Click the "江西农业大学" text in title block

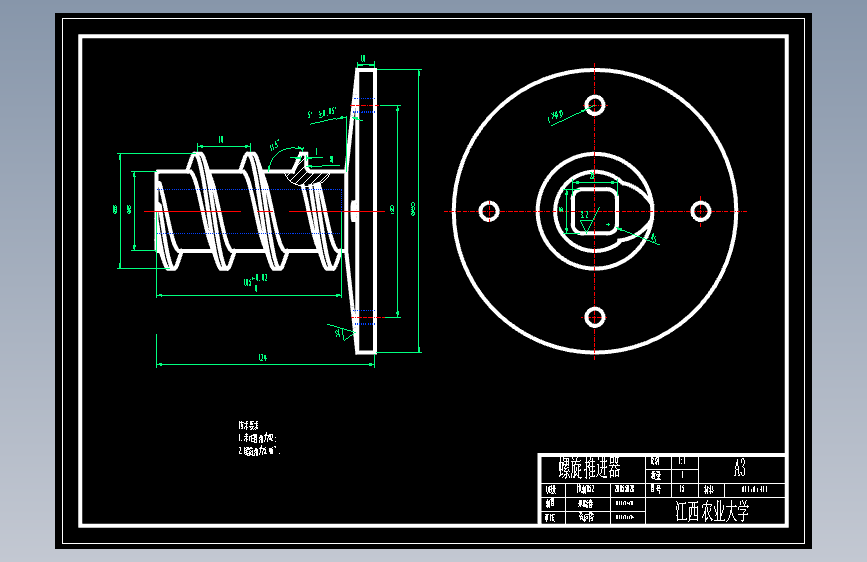[x=712, y=511]
